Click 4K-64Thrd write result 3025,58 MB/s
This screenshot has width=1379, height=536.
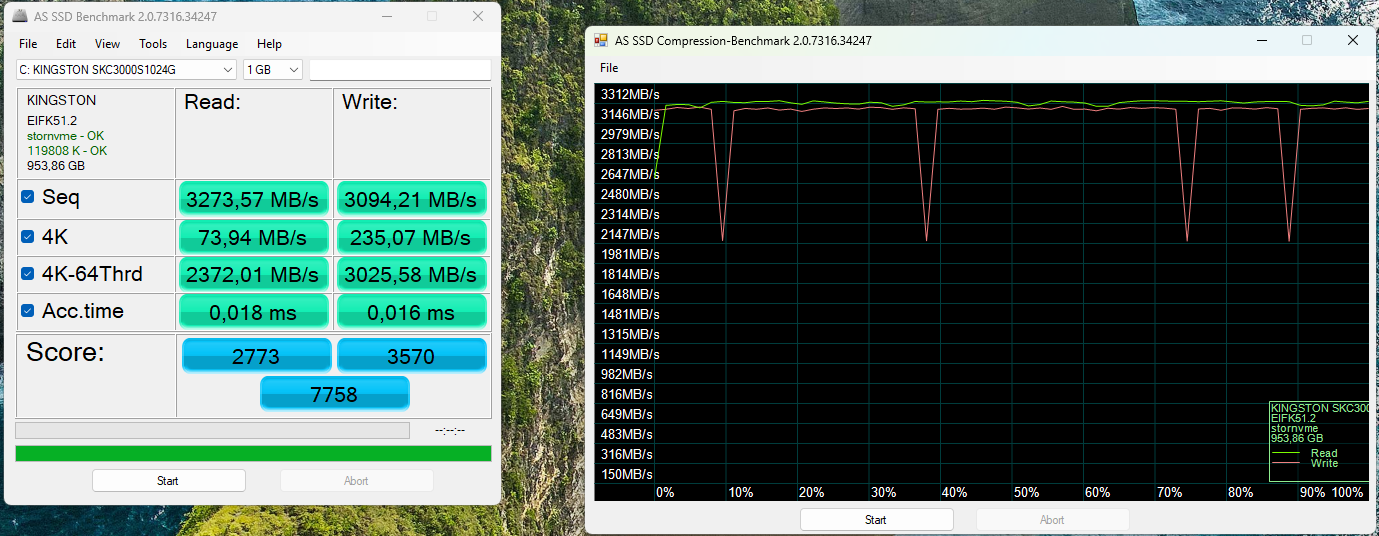pos(412,274)
